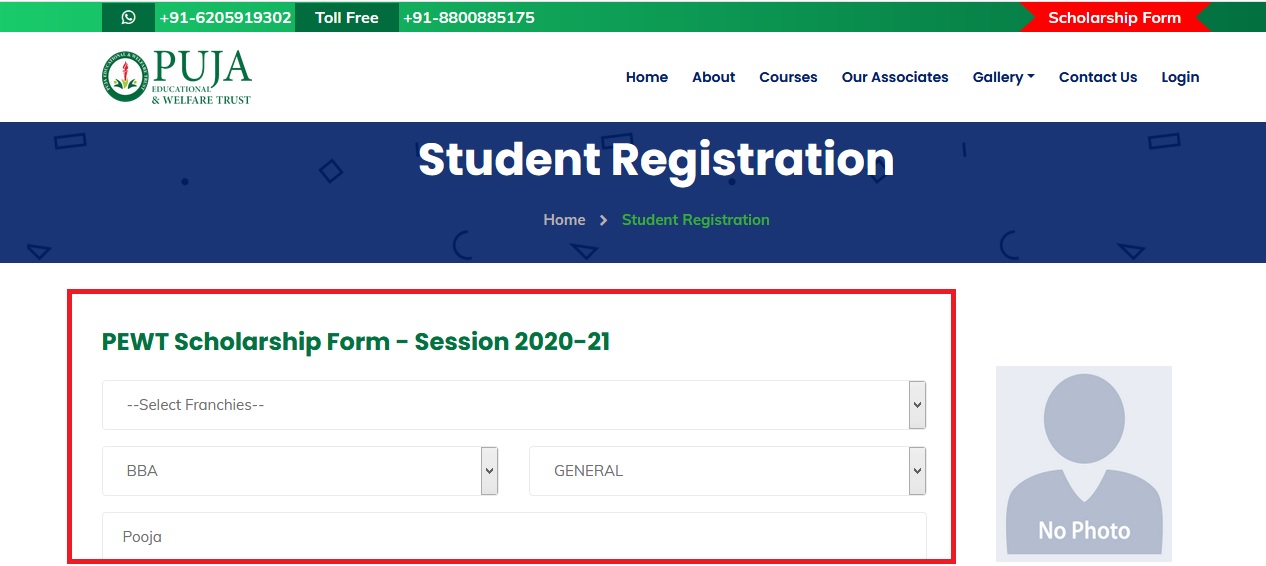Viewport: 1266px width, 566px height.
Task: Click the breadcrumb chevron separator icon
Action: [604, 220]
